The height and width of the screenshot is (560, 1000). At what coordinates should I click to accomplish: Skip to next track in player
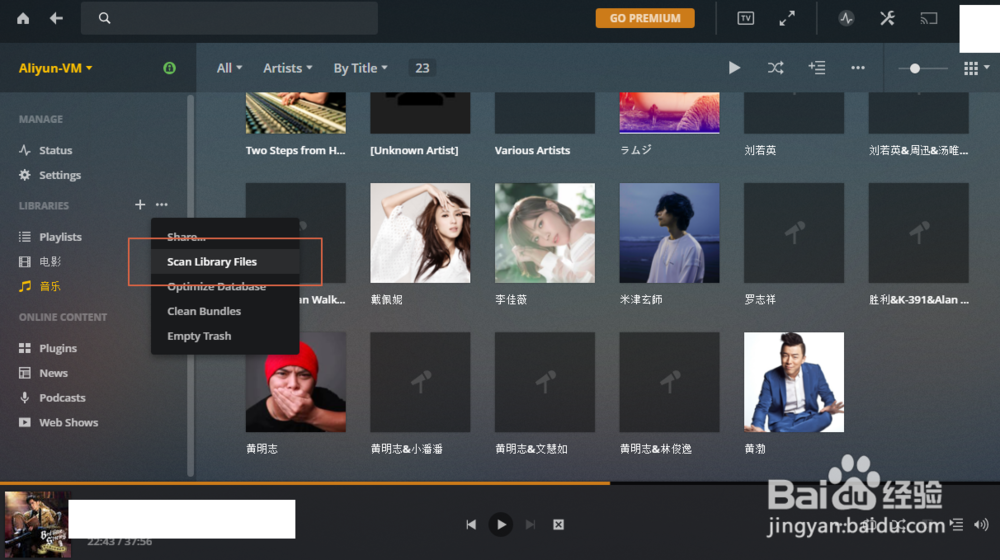point(531,524)
